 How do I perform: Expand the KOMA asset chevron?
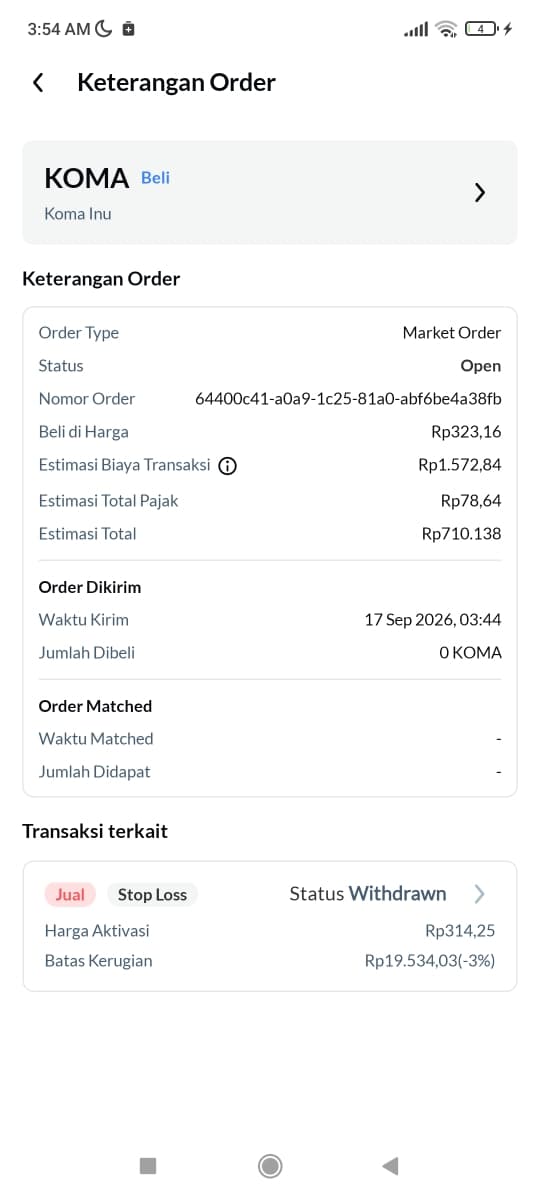[480, 193]
